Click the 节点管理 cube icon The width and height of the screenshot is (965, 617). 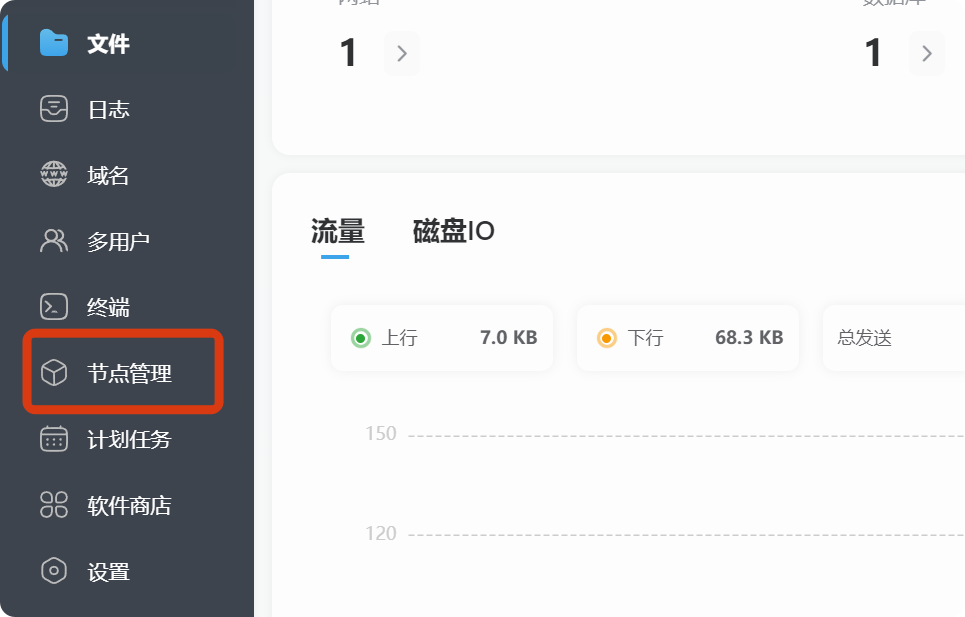click(53, 374)
